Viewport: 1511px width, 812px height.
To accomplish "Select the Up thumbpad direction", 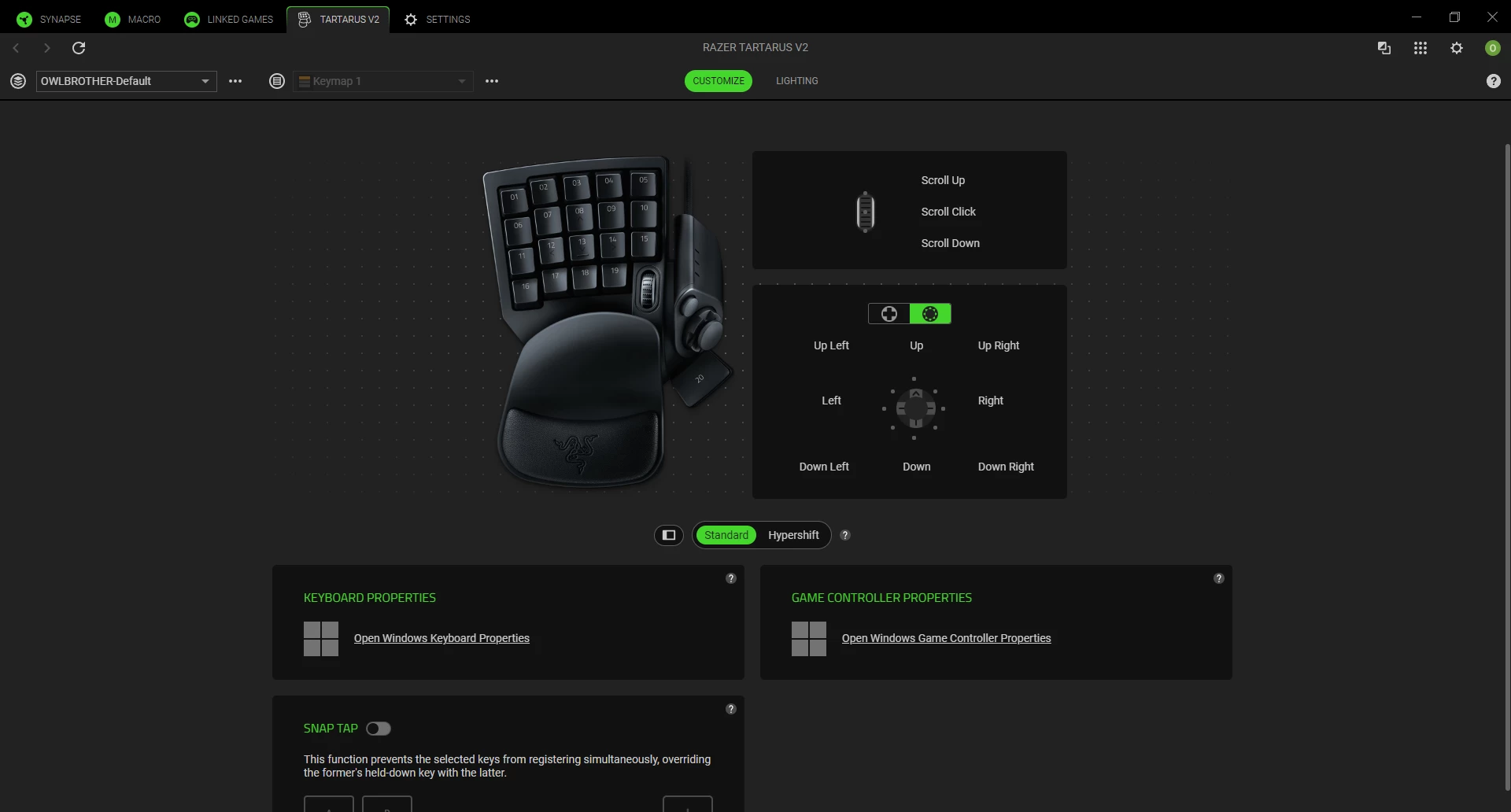I will point(917,345).
